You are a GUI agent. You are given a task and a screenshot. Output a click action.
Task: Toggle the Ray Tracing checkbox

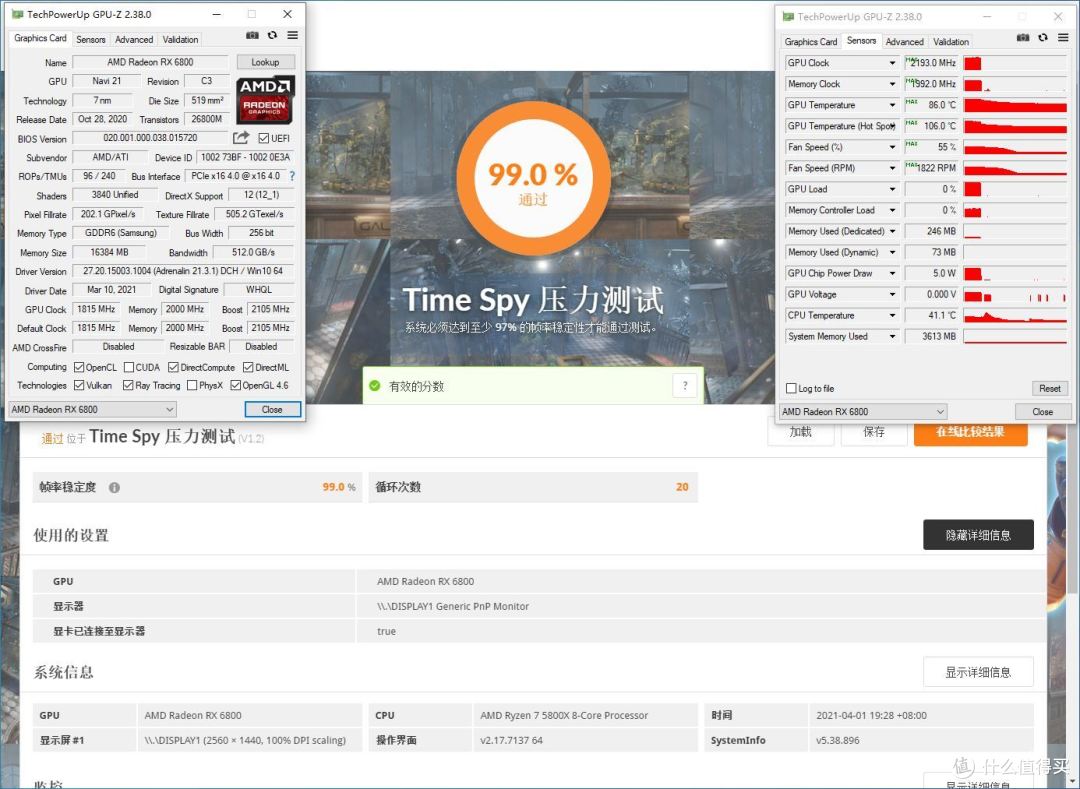(x=128, y=385)
